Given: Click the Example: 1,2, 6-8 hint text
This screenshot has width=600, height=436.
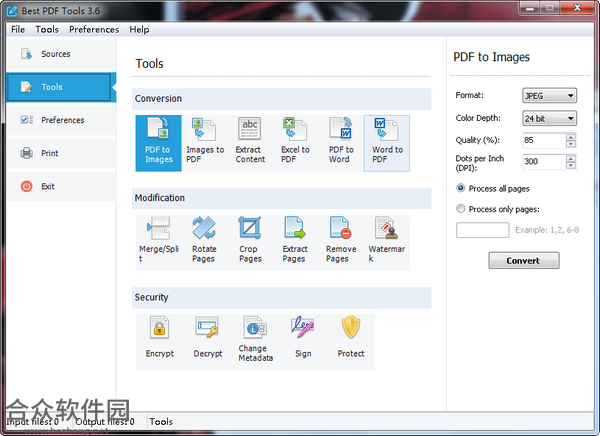Looking at the screenshot, I should [x=547, y=230].
